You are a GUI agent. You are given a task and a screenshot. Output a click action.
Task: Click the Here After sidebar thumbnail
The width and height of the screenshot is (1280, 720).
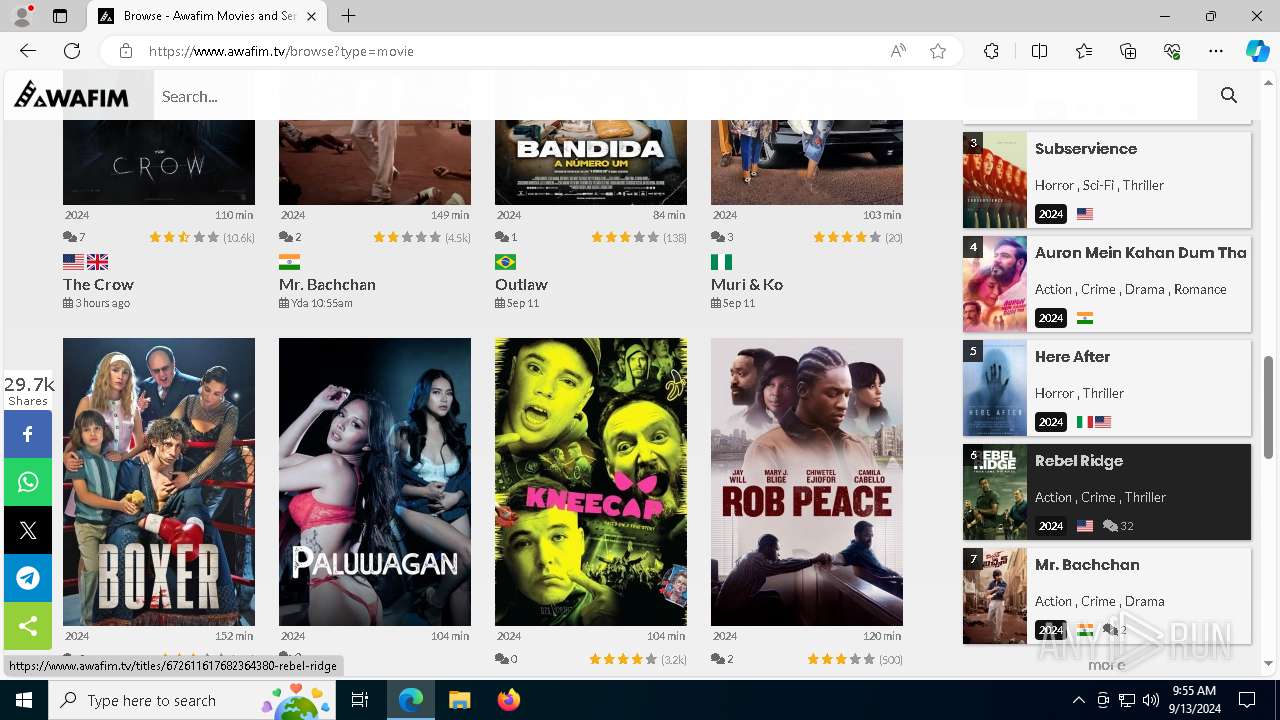tap(995, 388)
